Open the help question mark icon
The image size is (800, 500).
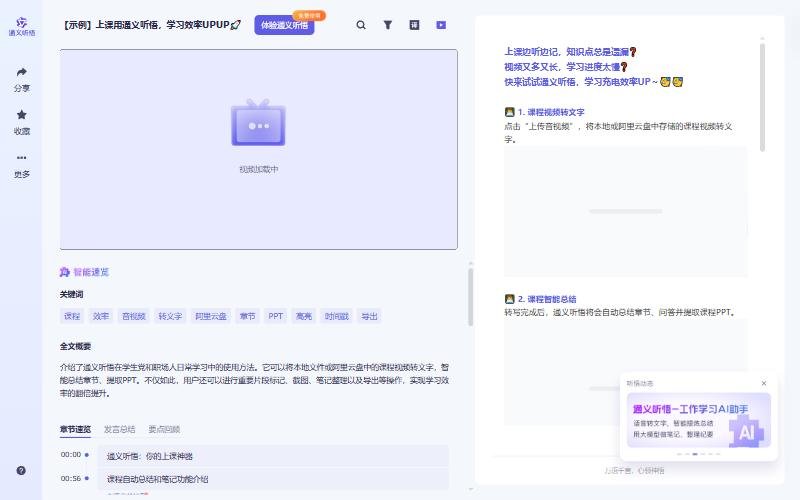point(21,470)
